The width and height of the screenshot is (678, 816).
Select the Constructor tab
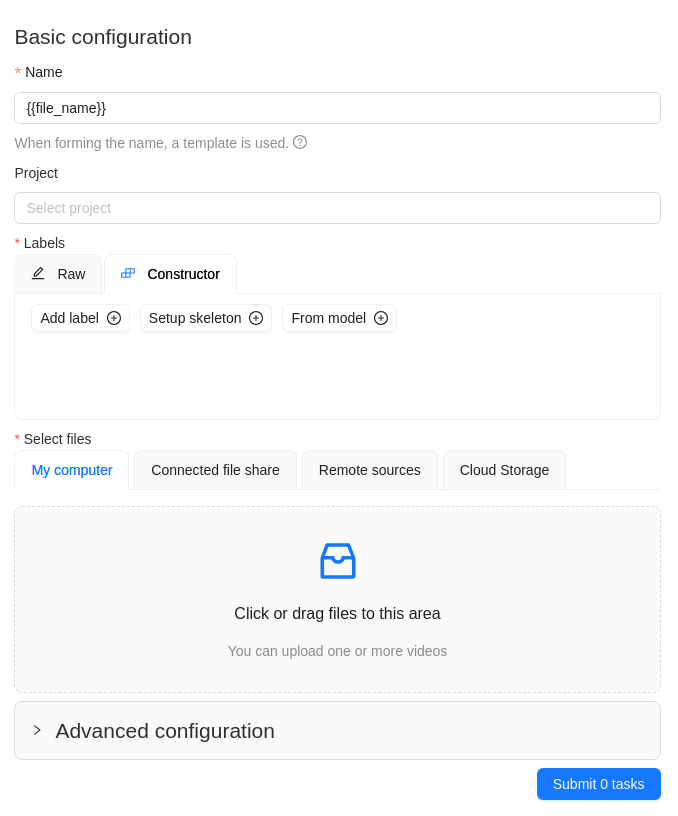170,273
